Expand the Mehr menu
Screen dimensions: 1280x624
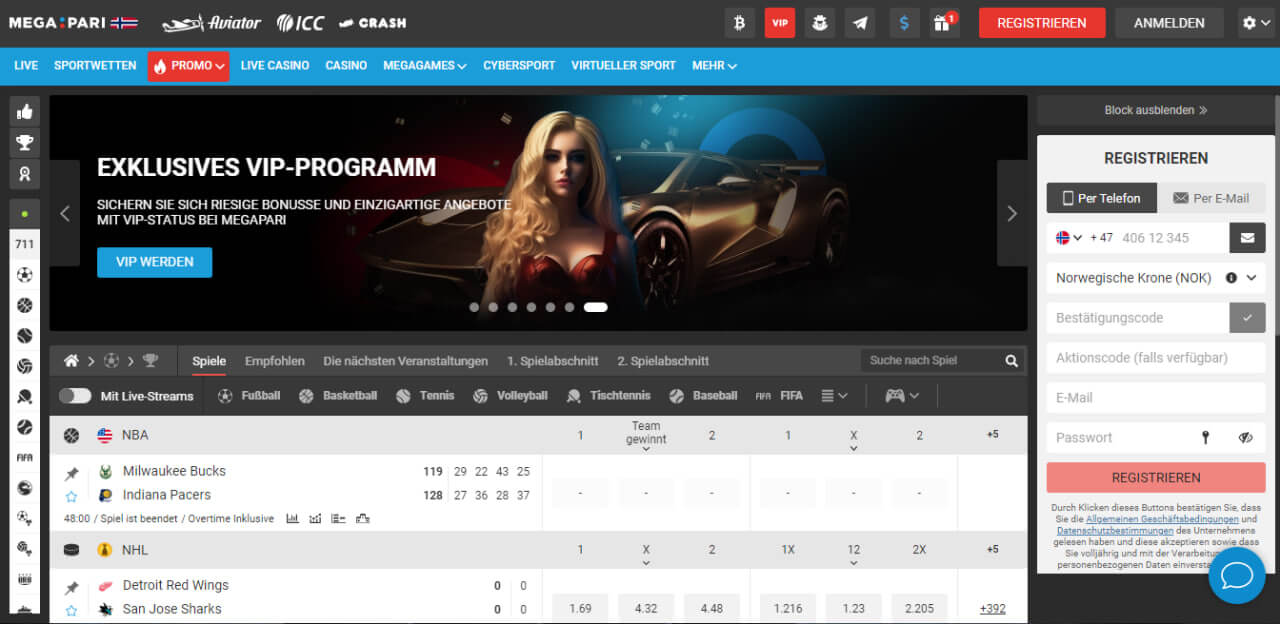coord(714,66)
